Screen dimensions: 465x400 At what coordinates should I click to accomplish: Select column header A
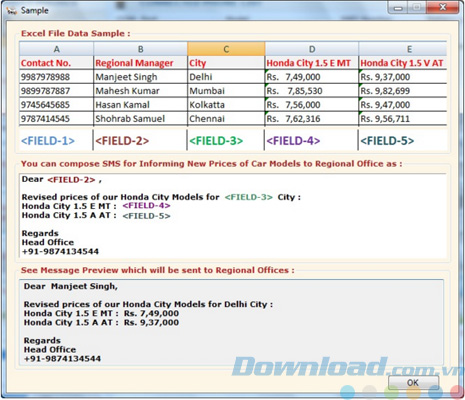coord(57,49)
